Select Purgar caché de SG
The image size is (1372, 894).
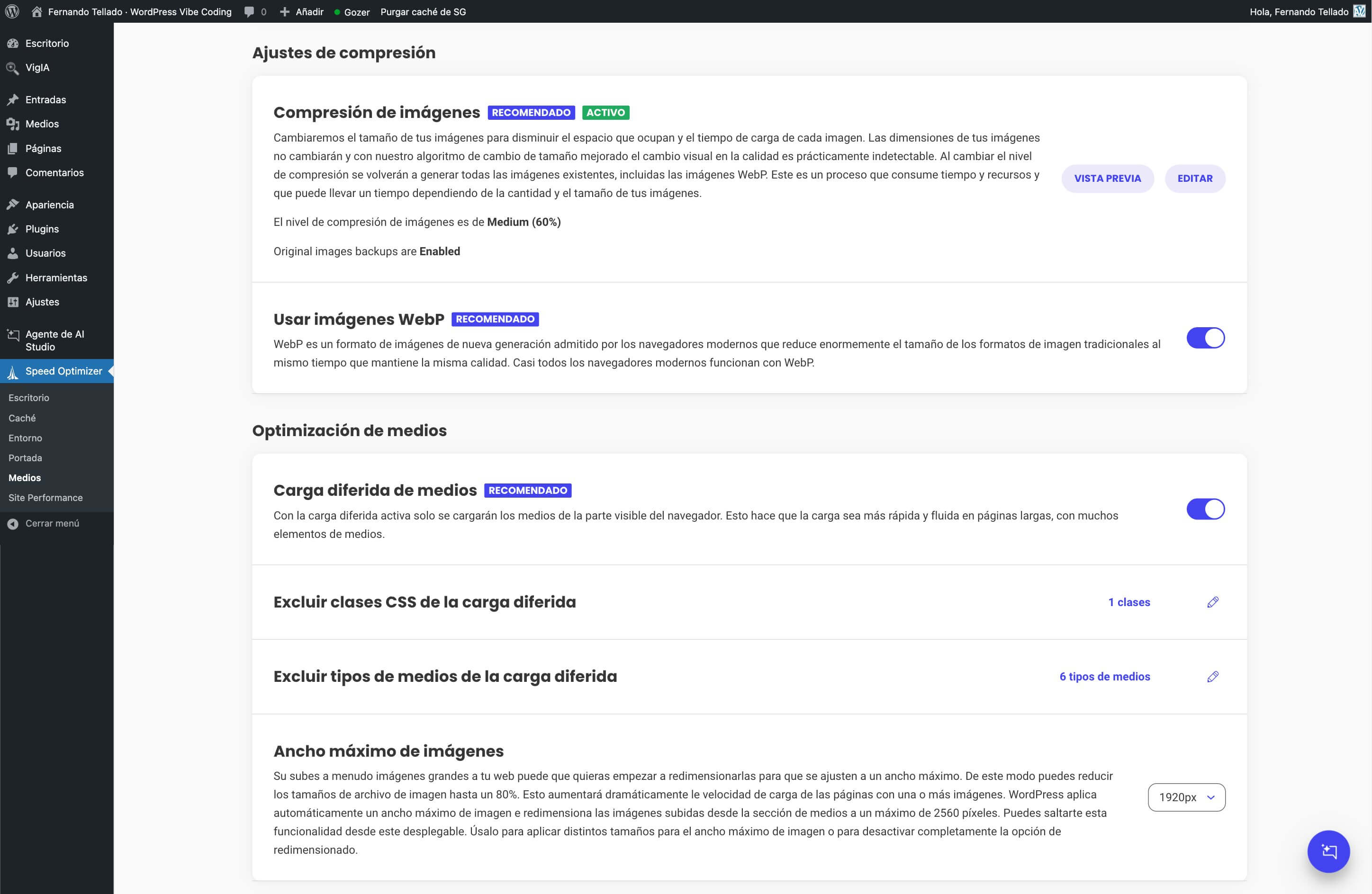423,11
